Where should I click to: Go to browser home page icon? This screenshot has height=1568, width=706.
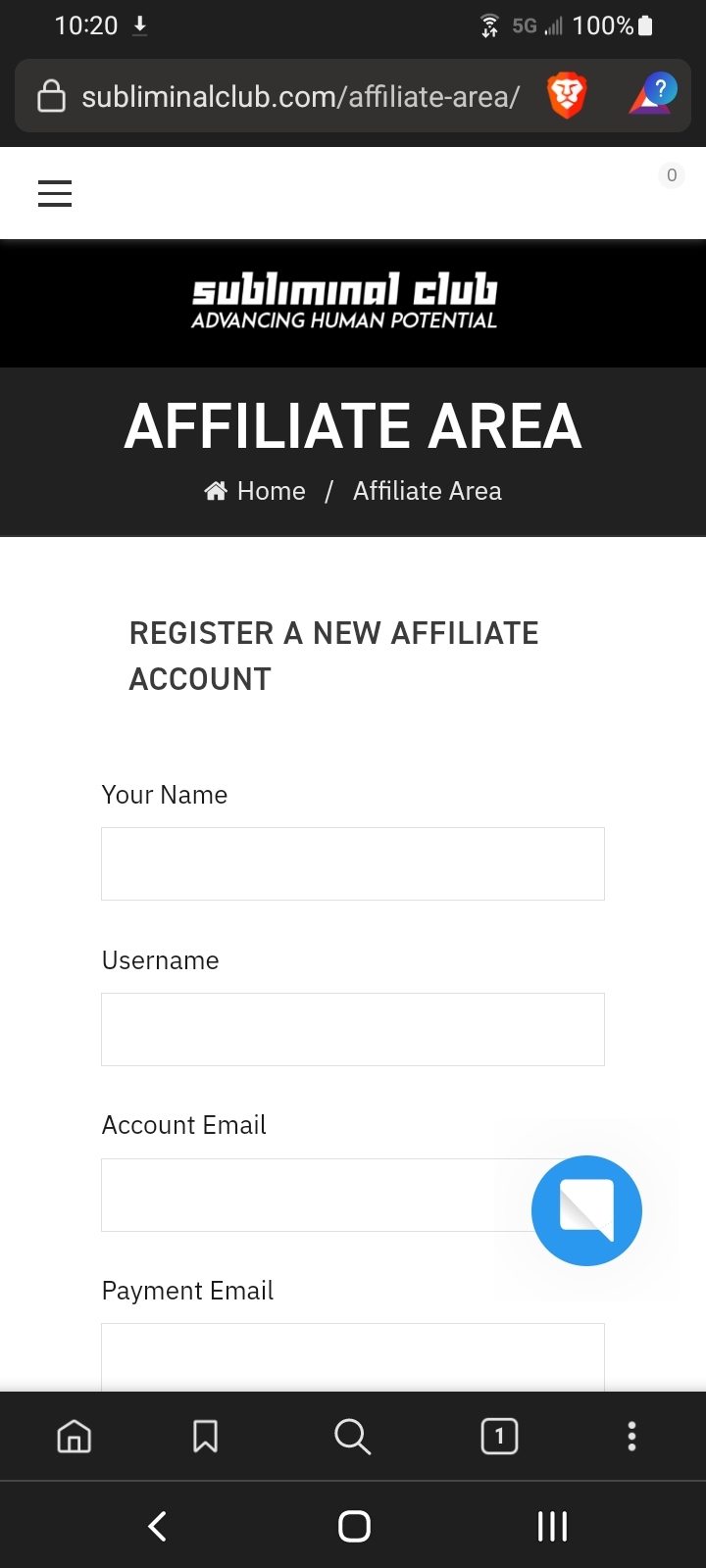[x=75, y=1436]
